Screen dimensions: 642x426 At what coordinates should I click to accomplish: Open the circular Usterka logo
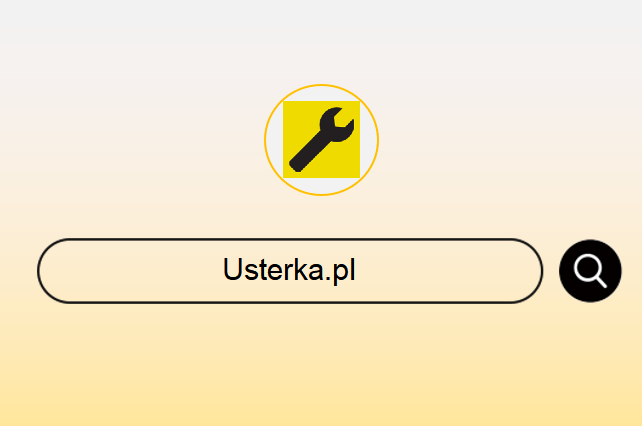[321, 140]
